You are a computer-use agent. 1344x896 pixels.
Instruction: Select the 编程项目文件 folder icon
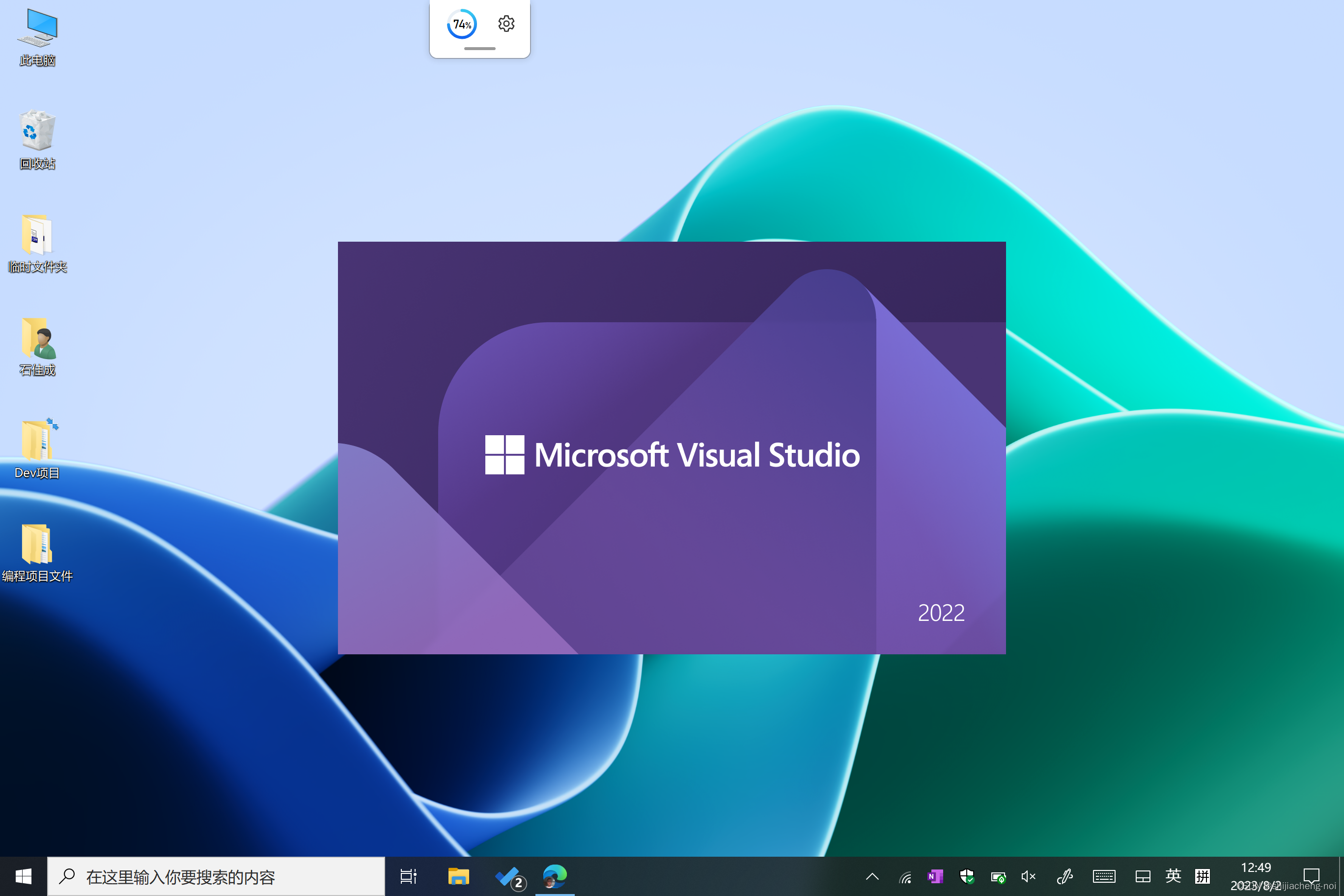[37, 552]
